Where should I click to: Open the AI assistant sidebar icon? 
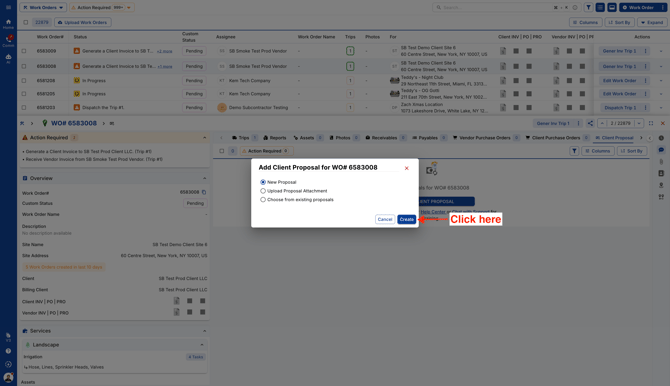point(8,59)
